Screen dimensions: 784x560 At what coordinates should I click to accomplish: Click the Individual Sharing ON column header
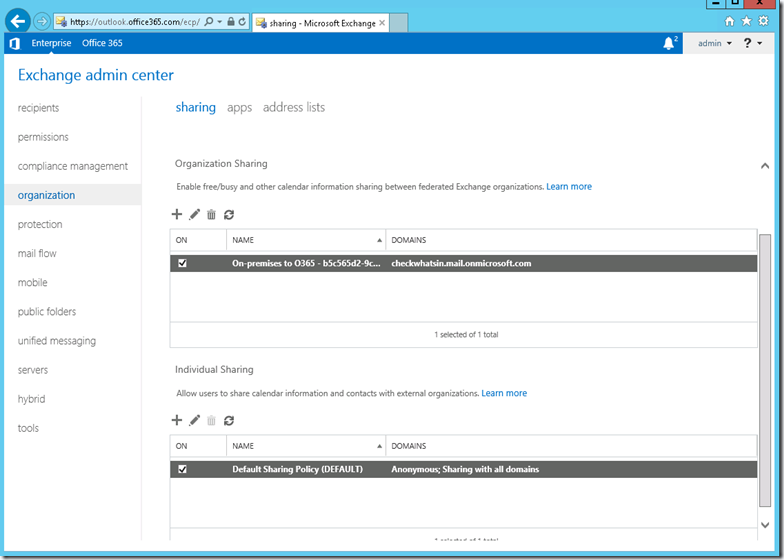click(198, 446)
